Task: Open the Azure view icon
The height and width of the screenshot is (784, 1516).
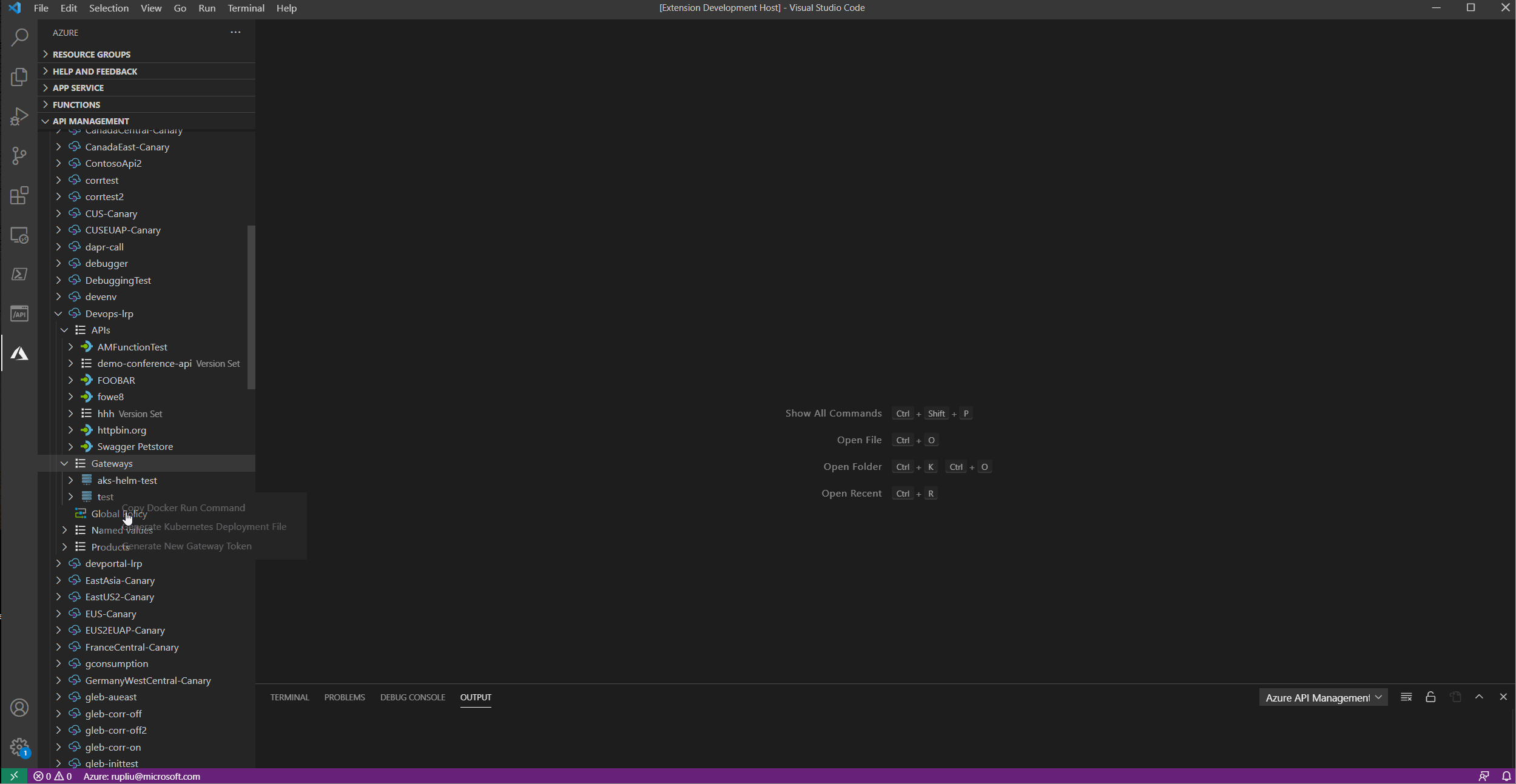Action: click(x=19, y=353)
